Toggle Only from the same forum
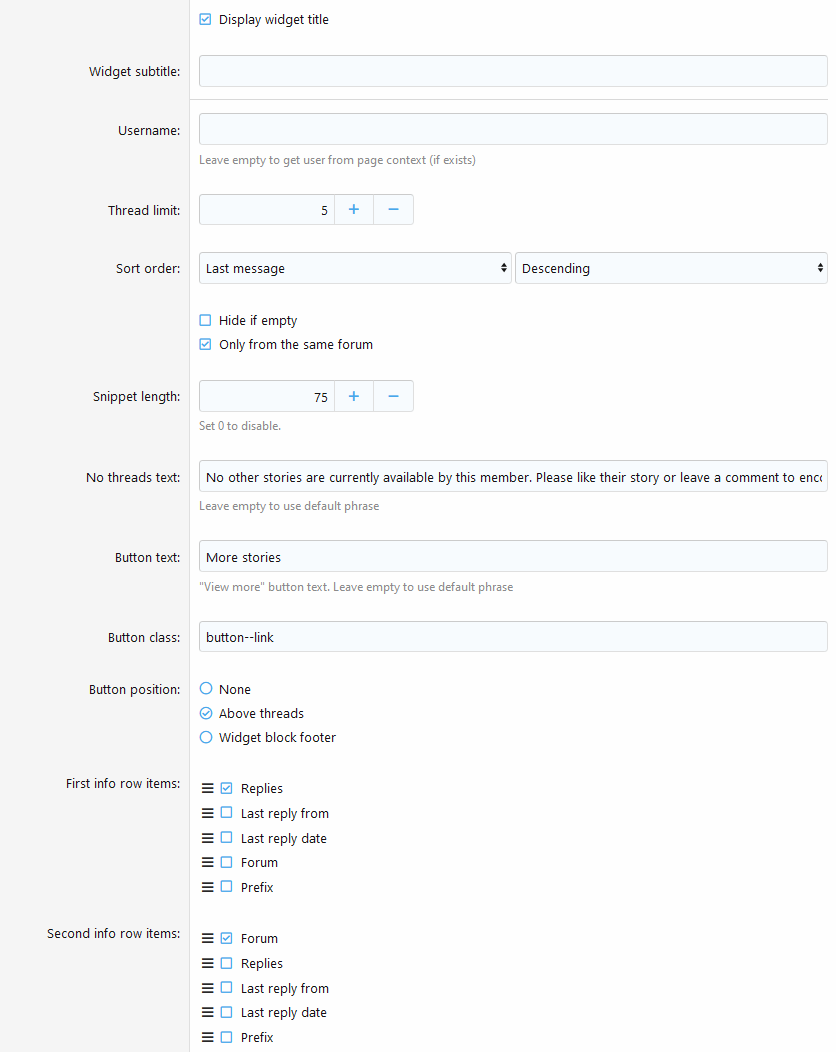 [x=206, y=345]
